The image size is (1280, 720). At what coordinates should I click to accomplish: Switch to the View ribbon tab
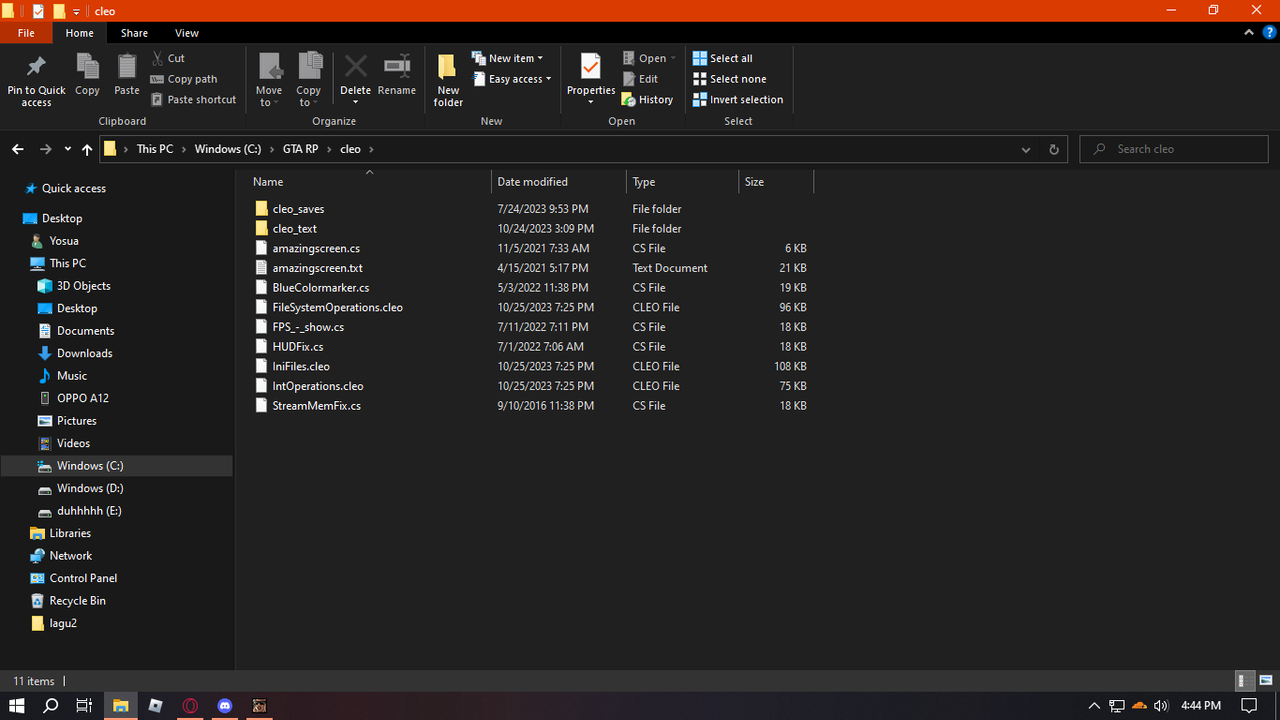tap(186, 33)
